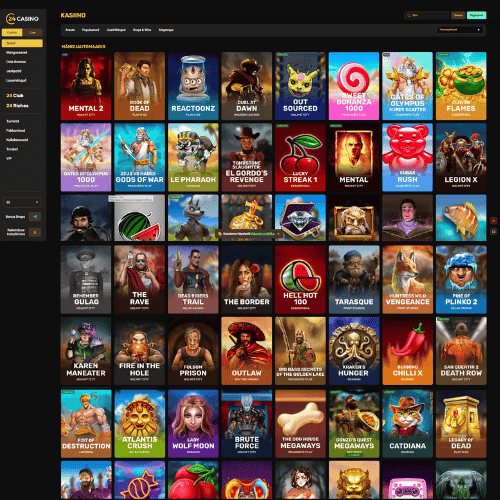Open the Outlaw game
500x500 pixels.
click(x=247, y=351)
